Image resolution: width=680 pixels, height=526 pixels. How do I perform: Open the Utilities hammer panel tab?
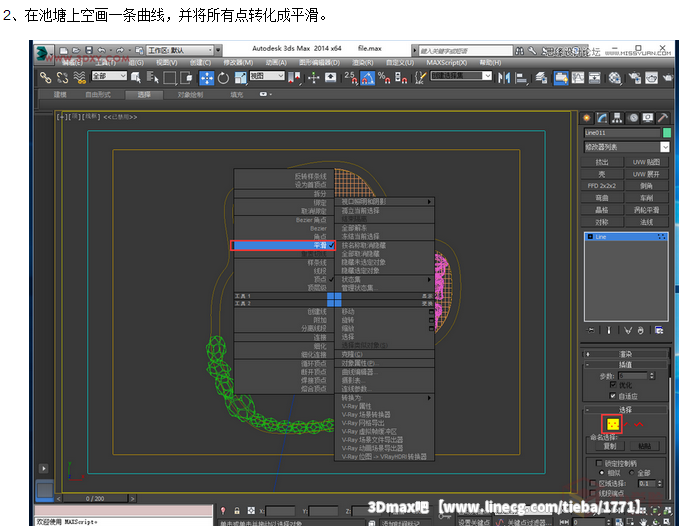click(663, 118)
